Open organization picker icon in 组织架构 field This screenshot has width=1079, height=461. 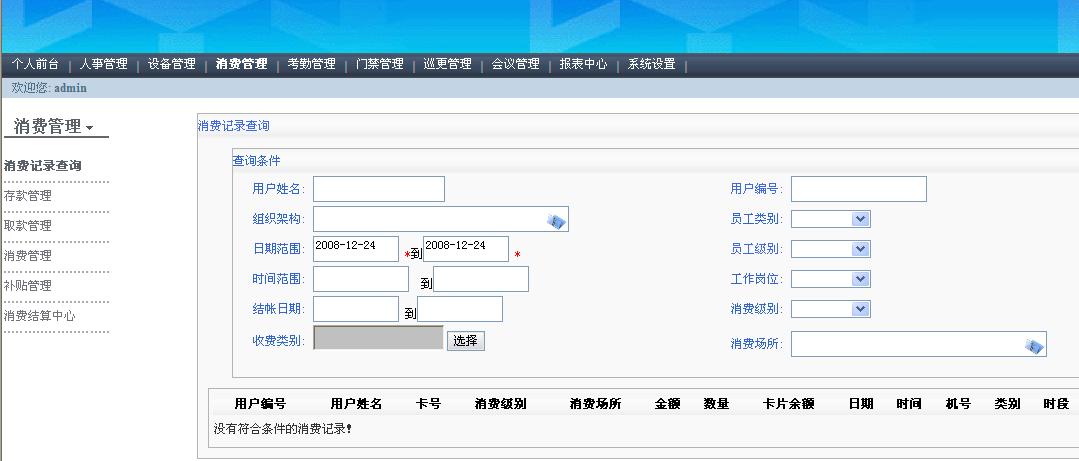(x=556, y=221)
